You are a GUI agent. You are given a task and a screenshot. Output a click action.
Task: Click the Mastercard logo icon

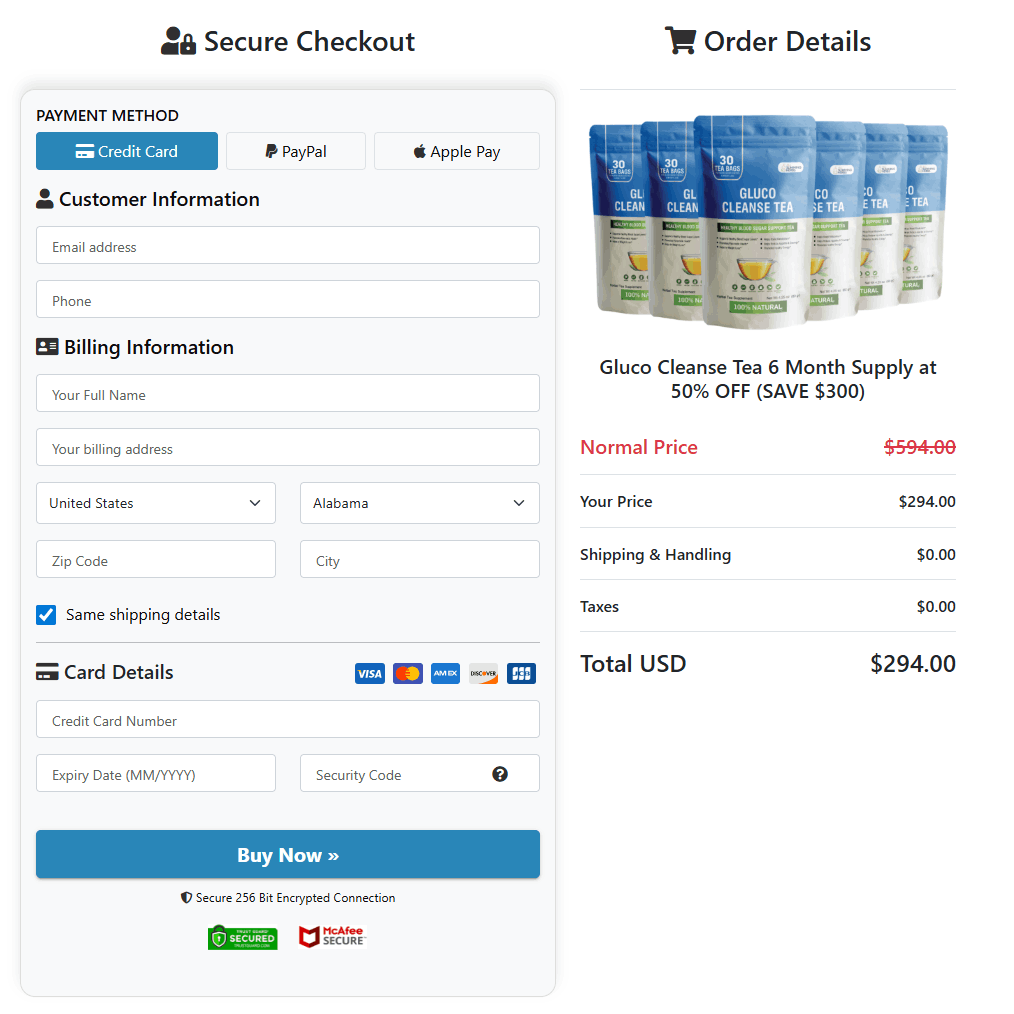tap(407, 673)
